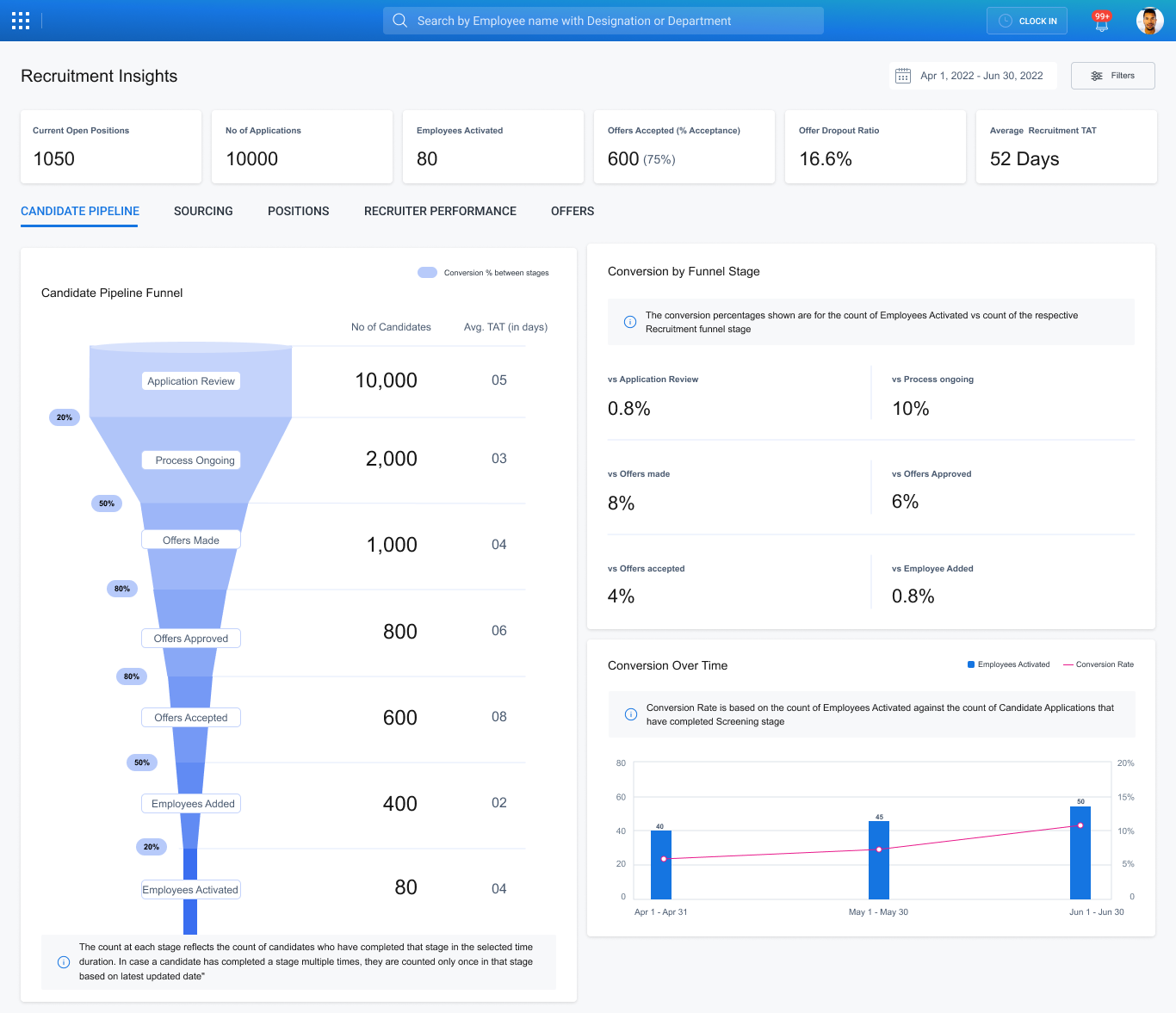Click the Average Recruitment TAT card
This screenshot has height=1013, width=1176.
click(1067, 146)
